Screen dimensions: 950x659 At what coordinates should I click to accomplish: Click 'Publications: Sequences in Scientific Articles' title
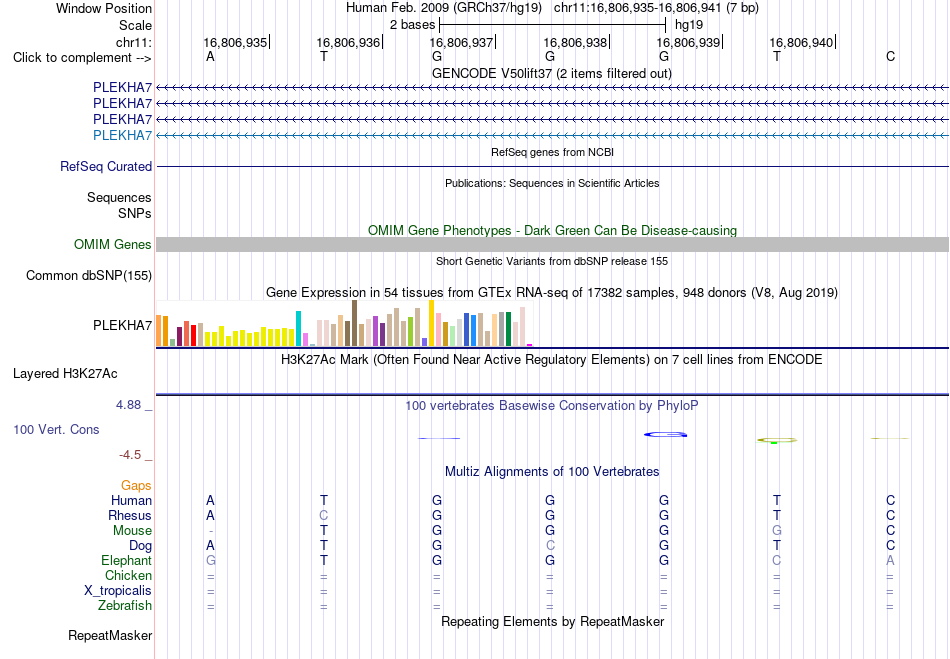tap(552, 183)
